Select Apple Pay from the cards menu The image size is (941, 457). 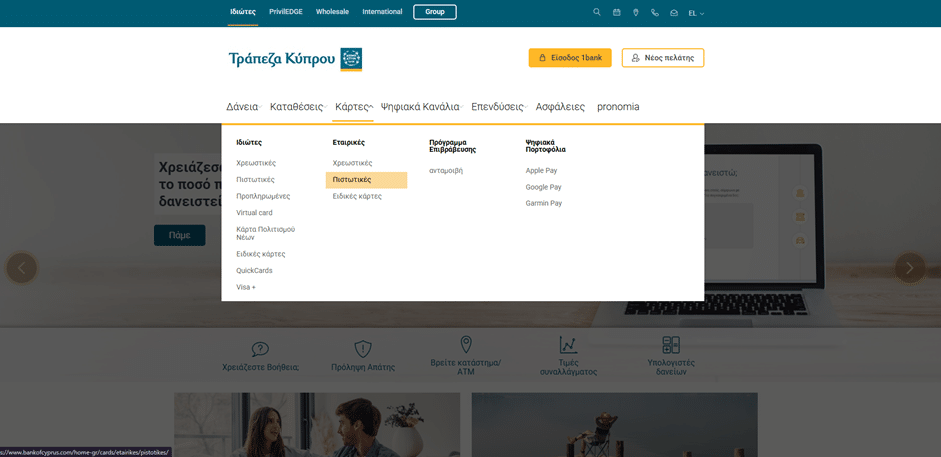[541, 171]
